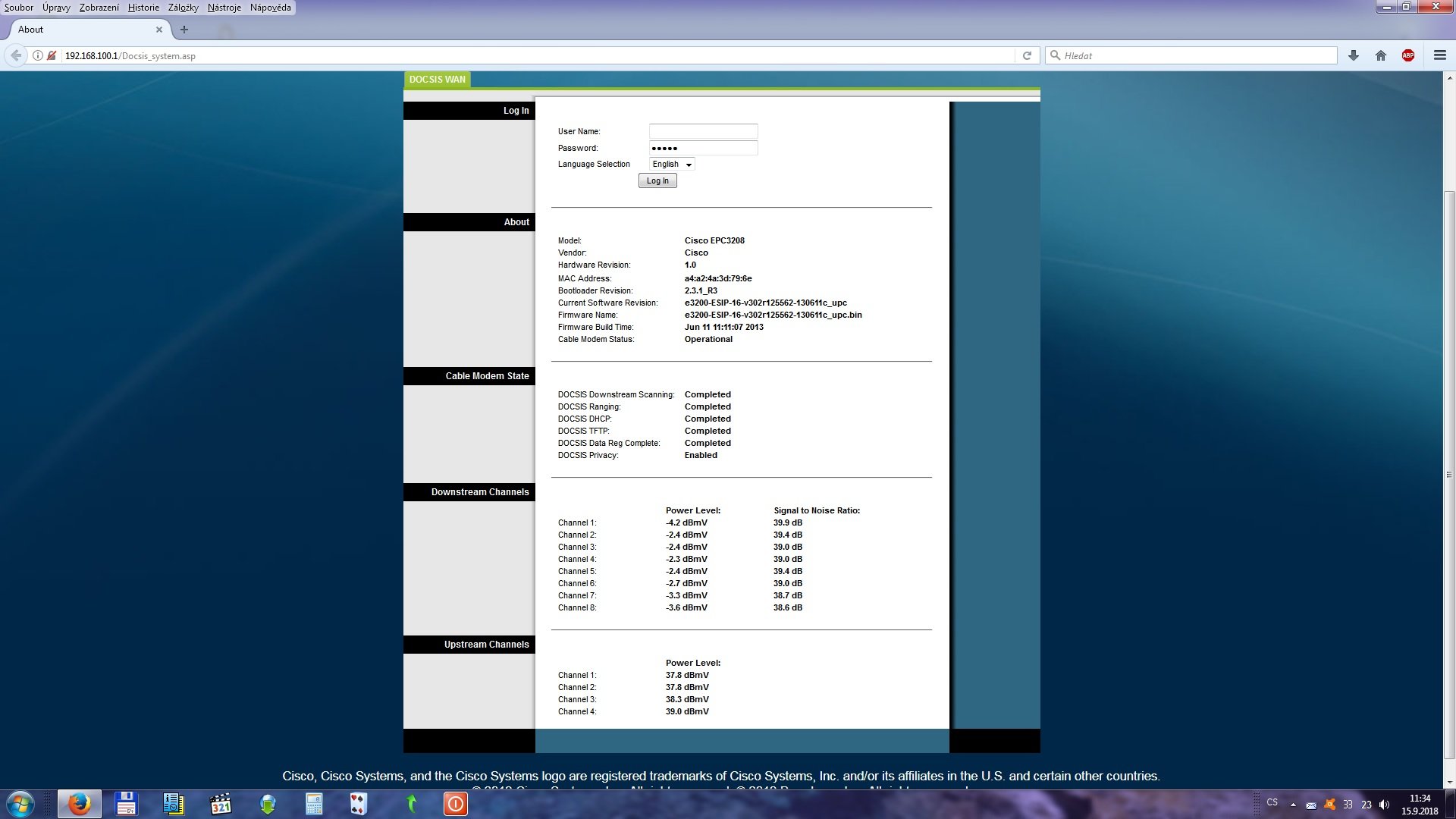This screenshot has width=1456, height=819.
Task: Go to the Firefox home page icon
Action: click(x=1381, y=55)
